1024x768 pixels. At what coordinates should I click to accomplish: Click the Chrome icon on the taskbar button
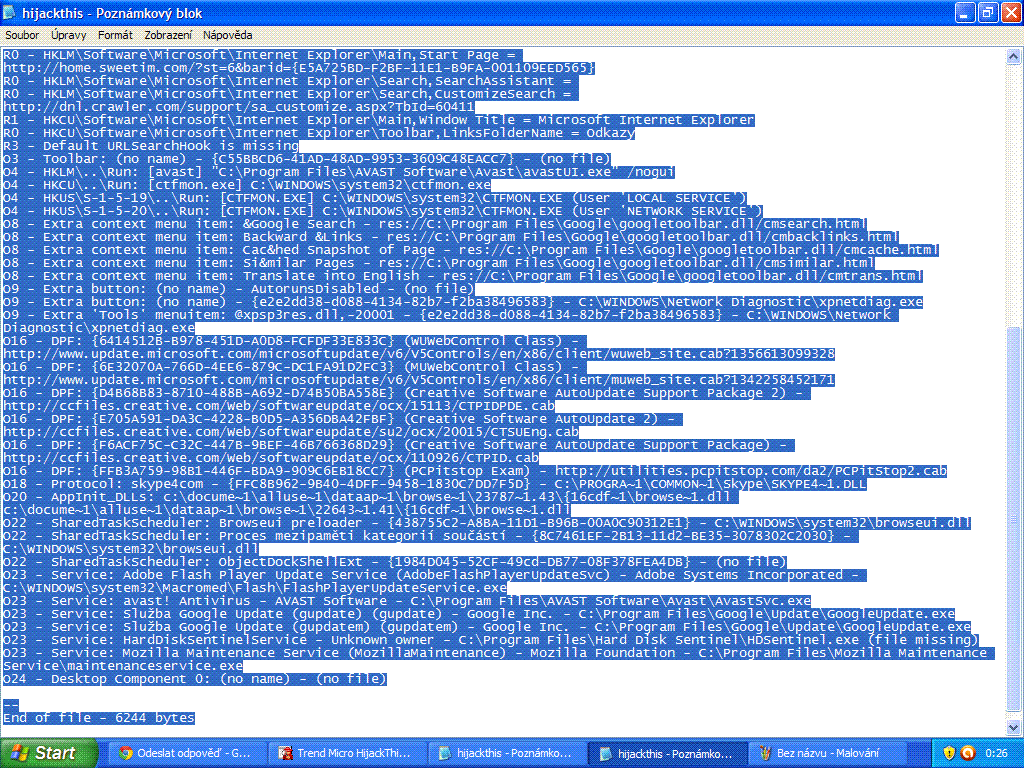pos(126,753)
